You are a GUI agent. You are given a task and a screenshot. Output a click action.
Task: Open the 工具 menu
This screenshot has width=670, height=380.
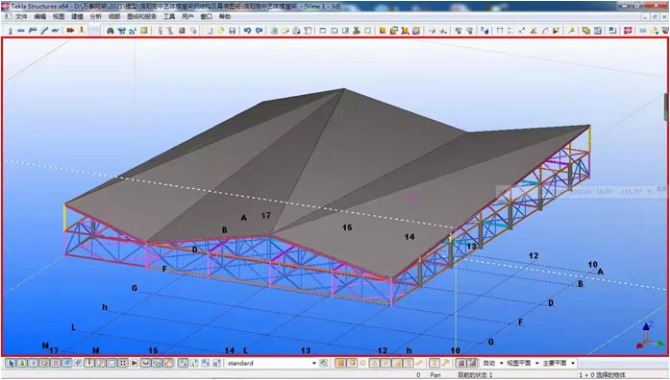tap(169, 17)
